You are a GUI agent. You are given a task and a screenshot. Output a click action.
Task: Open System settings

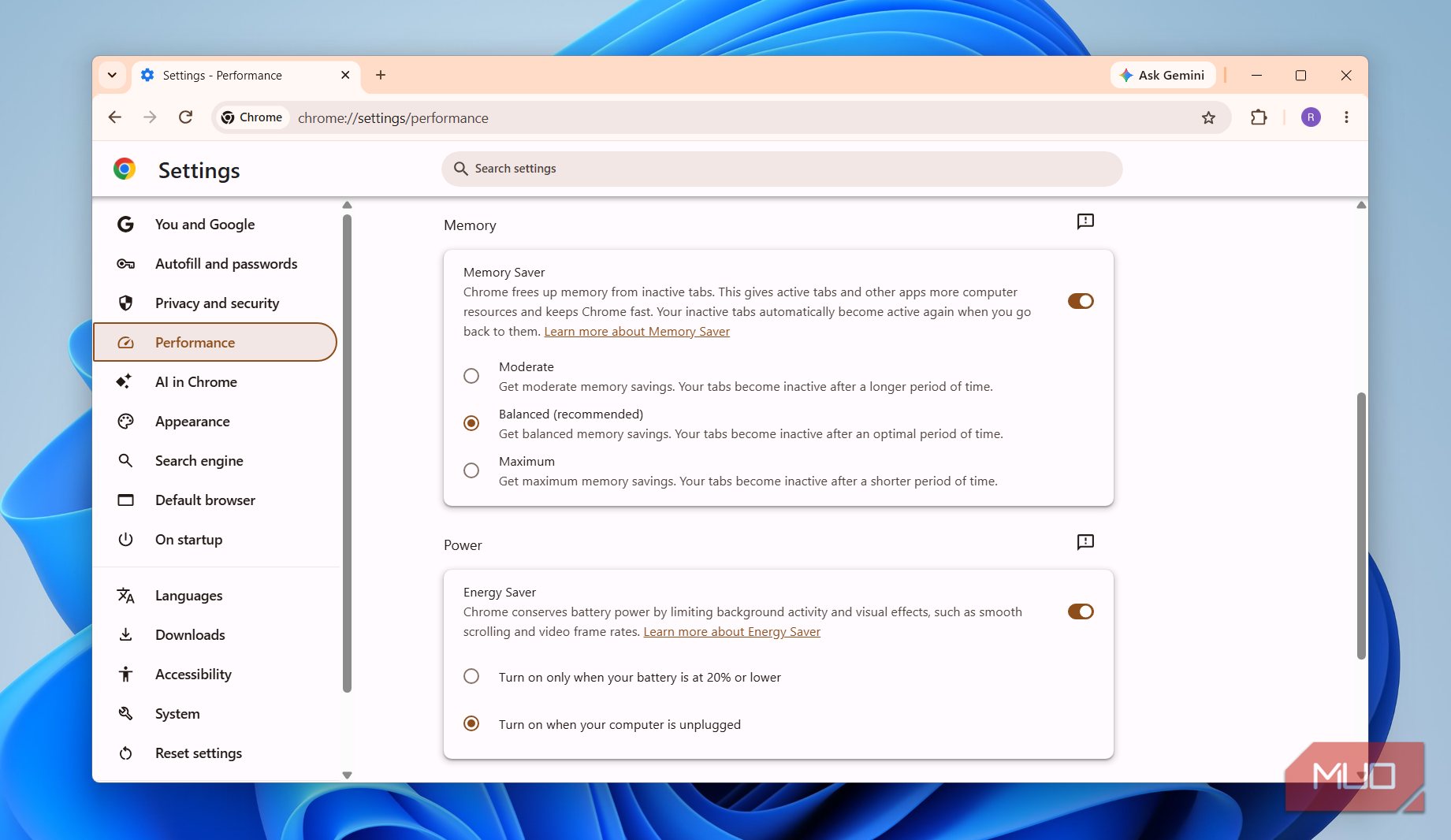[x=216, y=714]
